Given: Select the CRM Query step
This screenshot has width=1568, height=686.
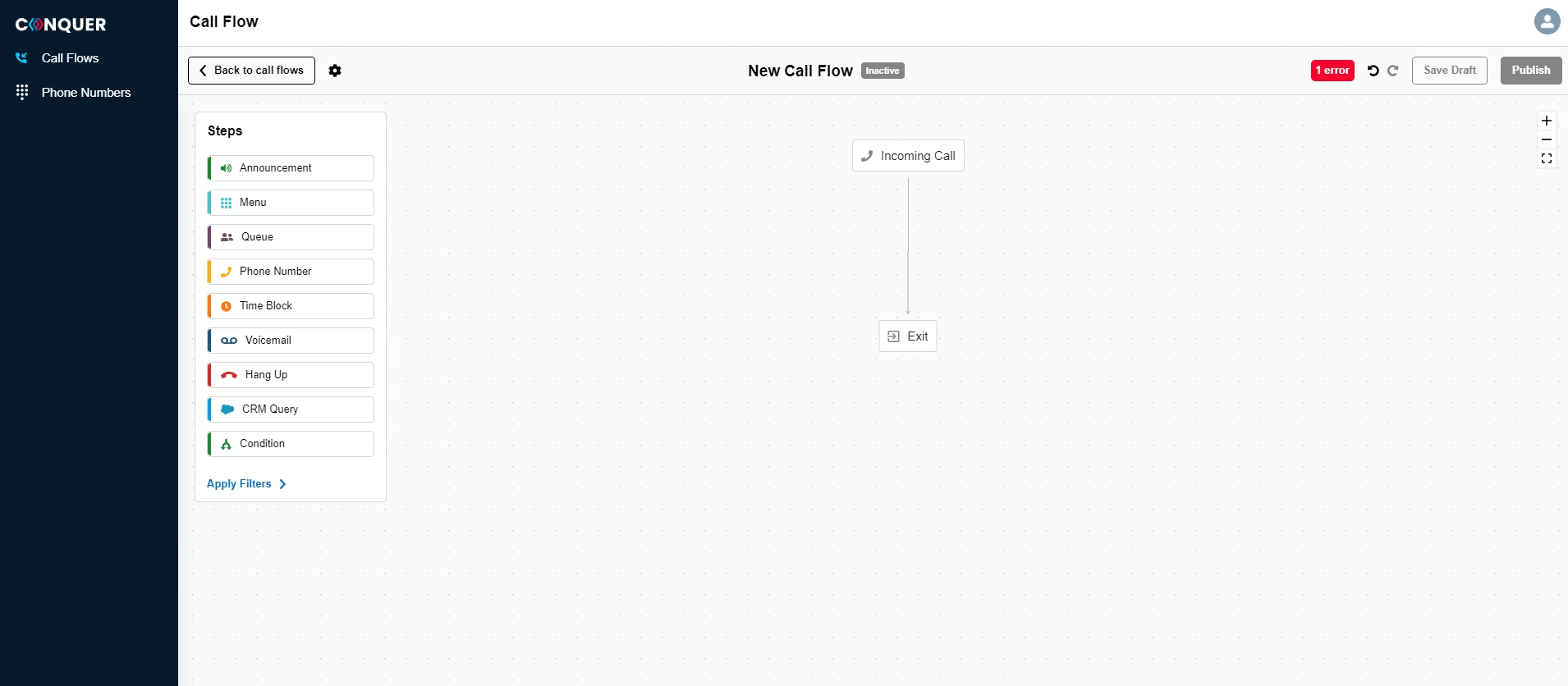Looking at the screenshot, I should (x=291, y=409).
